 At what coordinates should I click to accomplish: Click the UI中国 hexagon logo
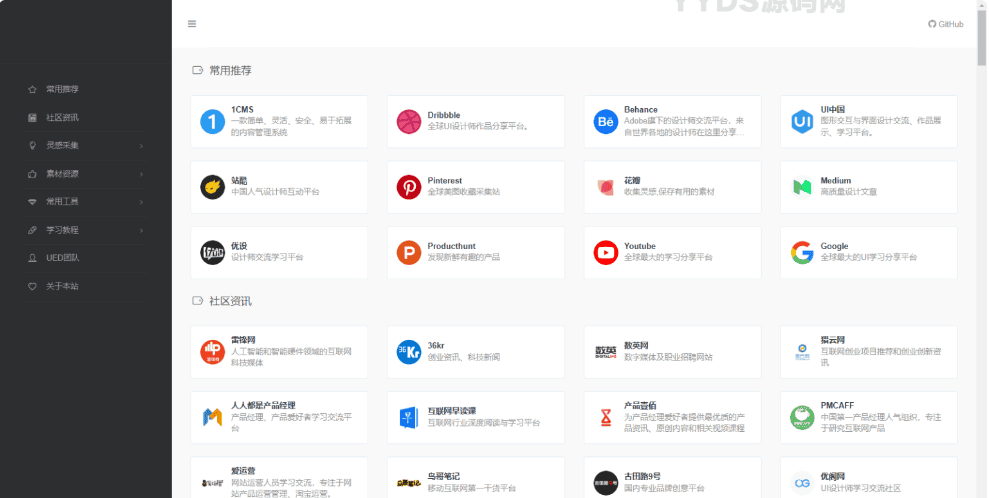802,122
